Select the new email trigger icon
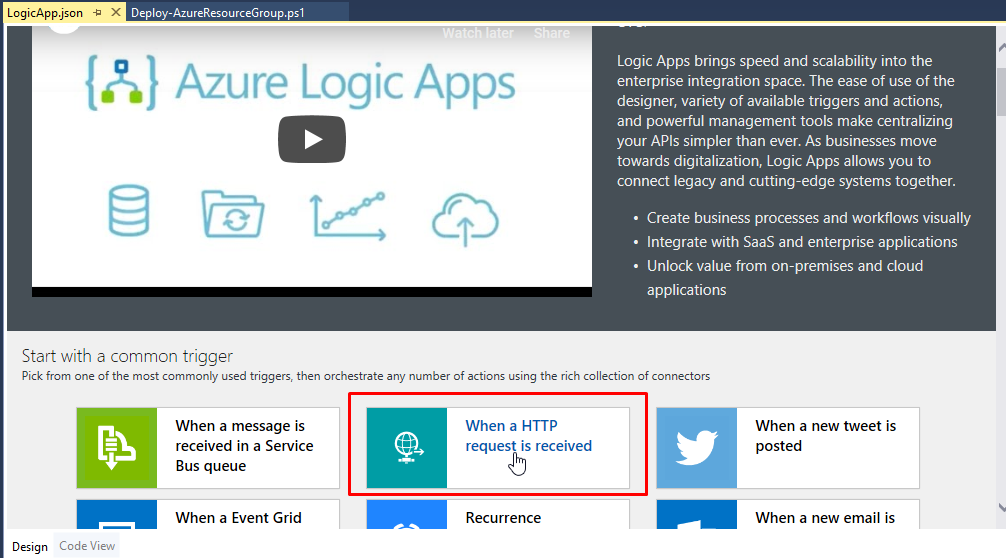Viewport: 1006px width, 558px height. point(697,514)
